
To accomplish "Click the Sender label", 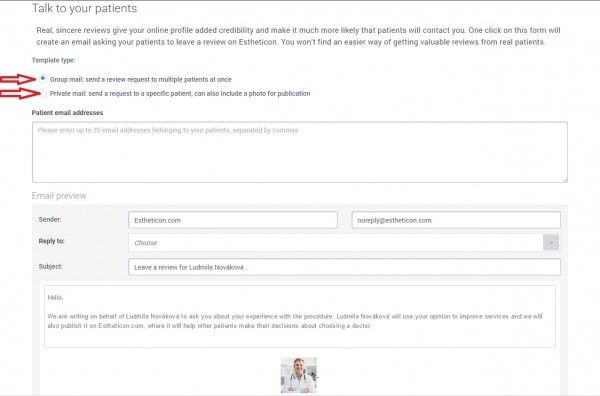I will pos(50,219).
